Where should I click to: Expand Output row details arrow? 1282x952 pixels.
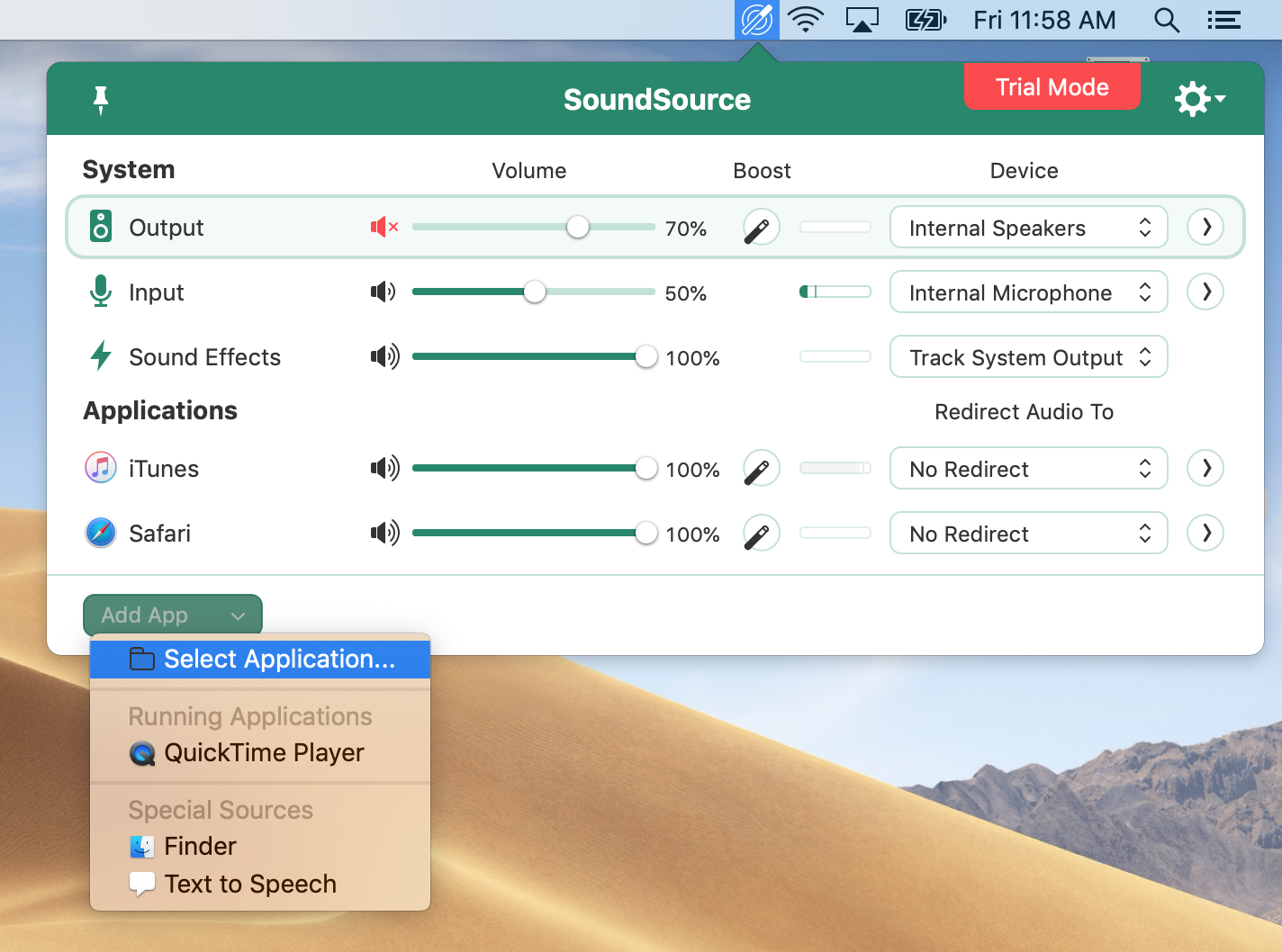click(x=1205, y=228)
